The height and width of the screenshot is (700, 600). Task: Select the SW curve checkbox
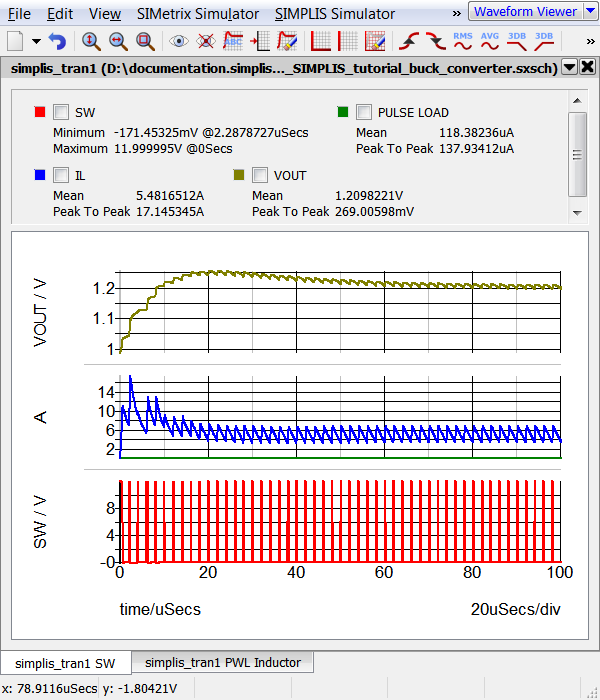coord(61,112)
